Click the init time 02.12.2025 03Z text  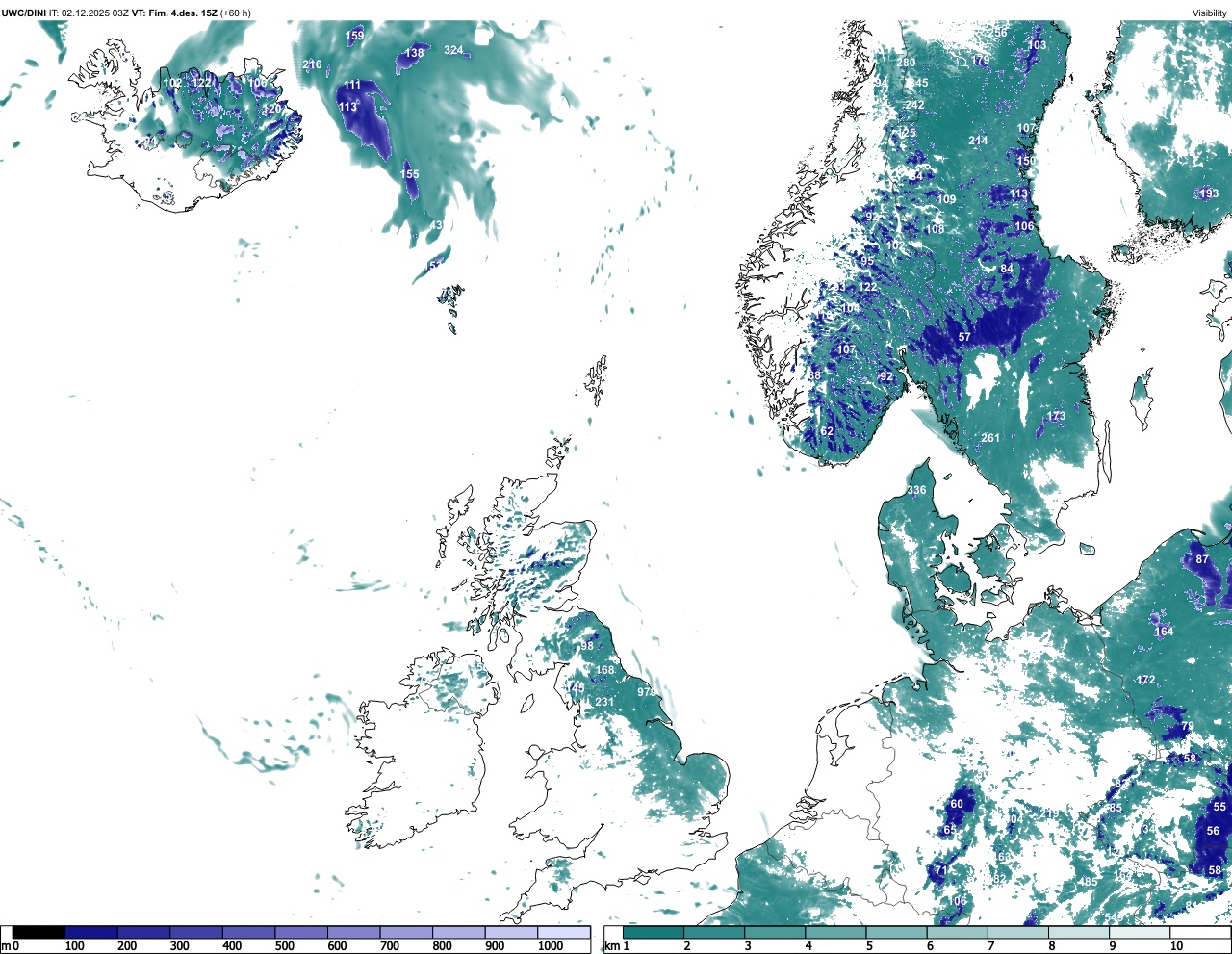pyautogui.click(x=95, y=13)
